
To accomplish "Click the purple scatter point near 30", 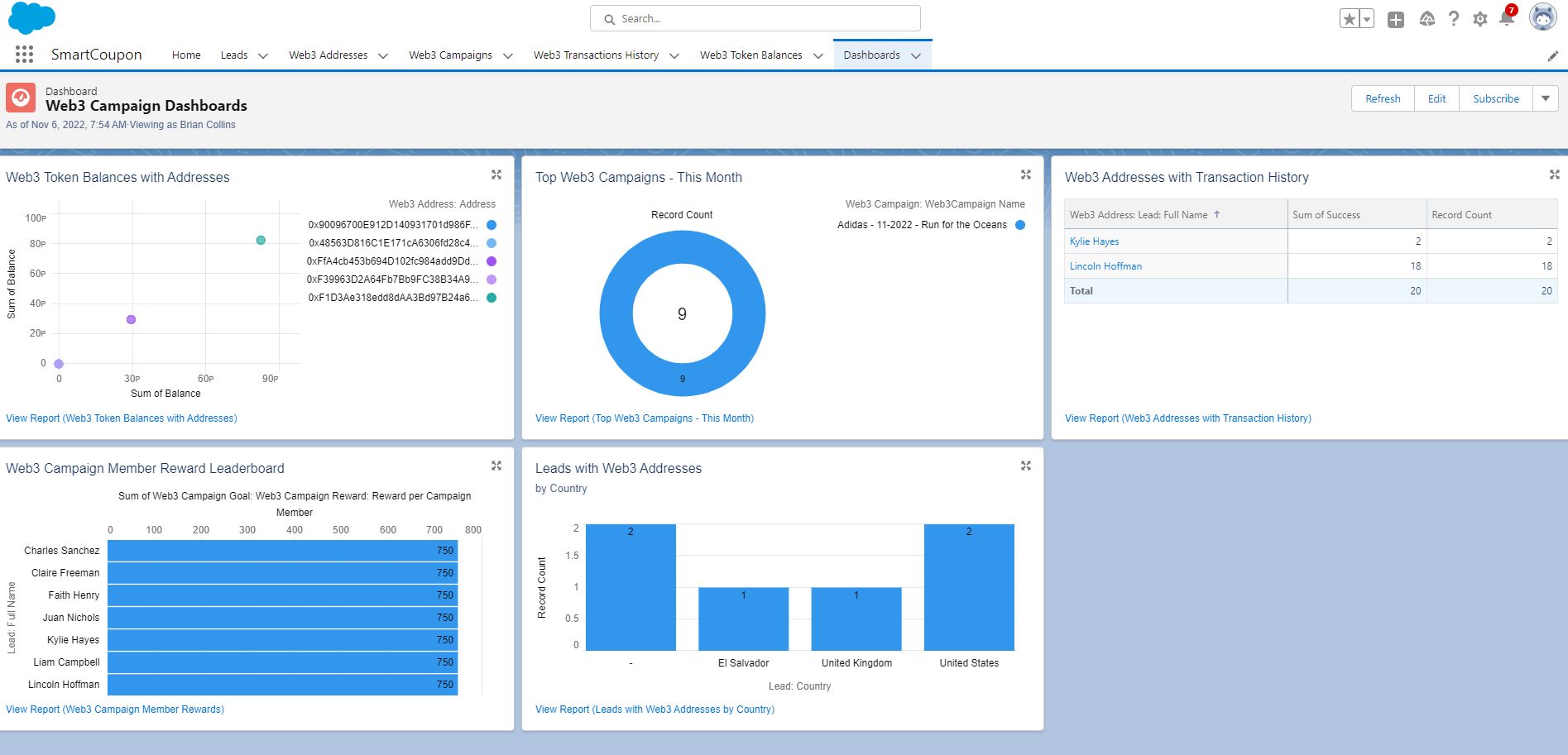I will coord(131,320).
